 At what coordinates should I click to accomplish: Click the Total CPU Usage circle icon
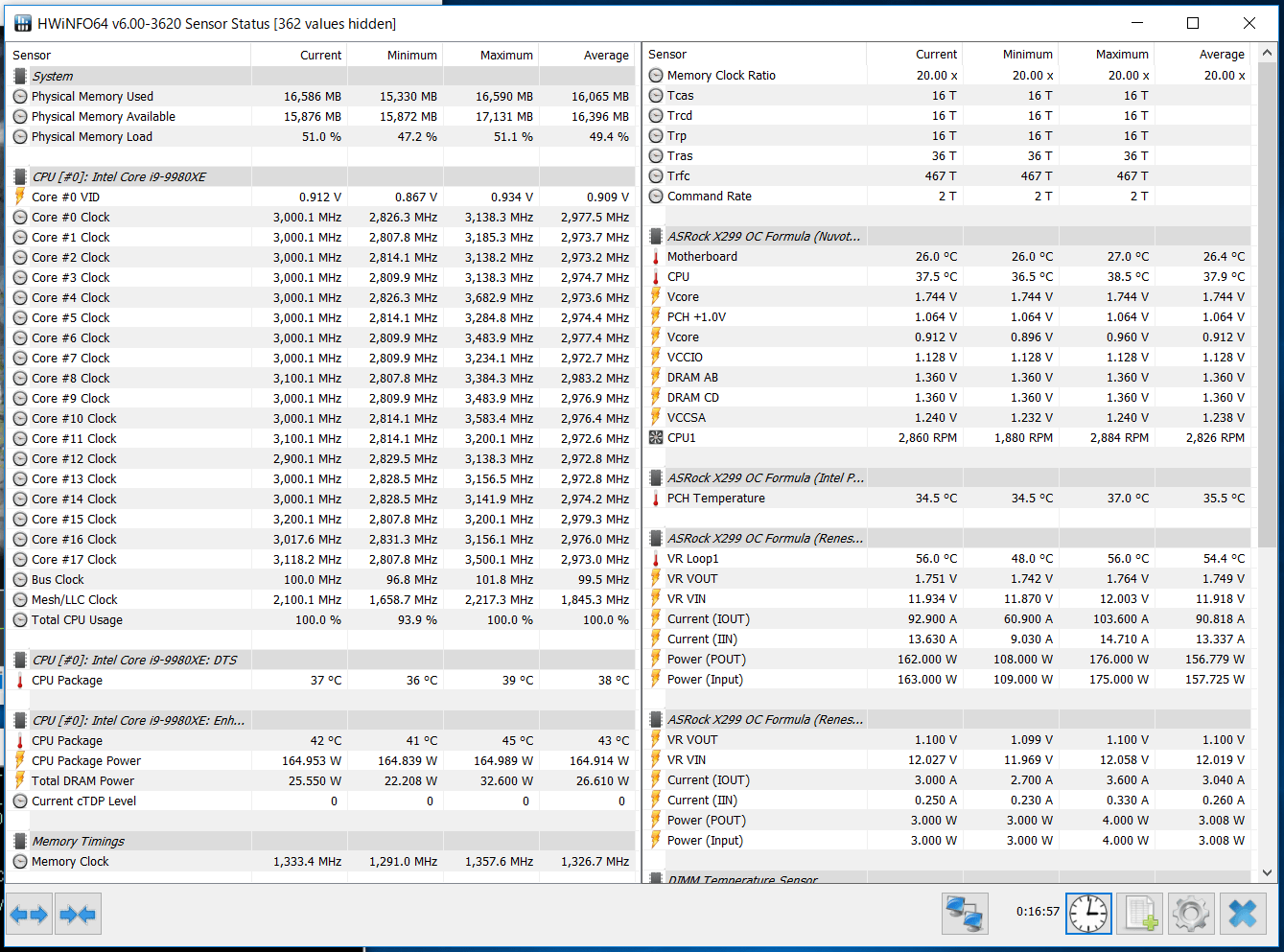point(20,619)
